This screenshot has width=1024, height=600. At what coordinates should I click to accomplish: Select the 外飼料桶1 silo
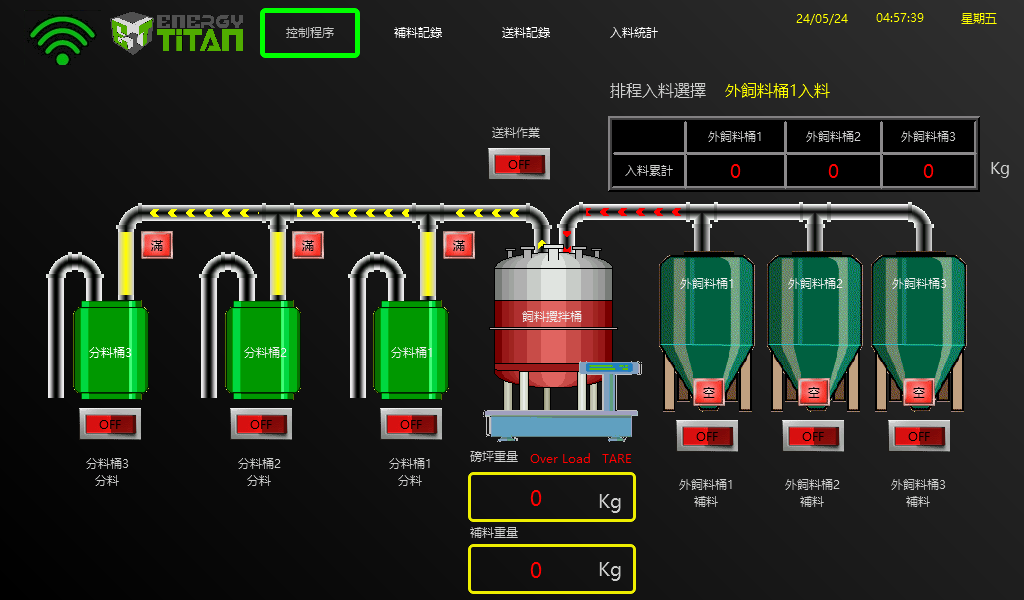707,320
